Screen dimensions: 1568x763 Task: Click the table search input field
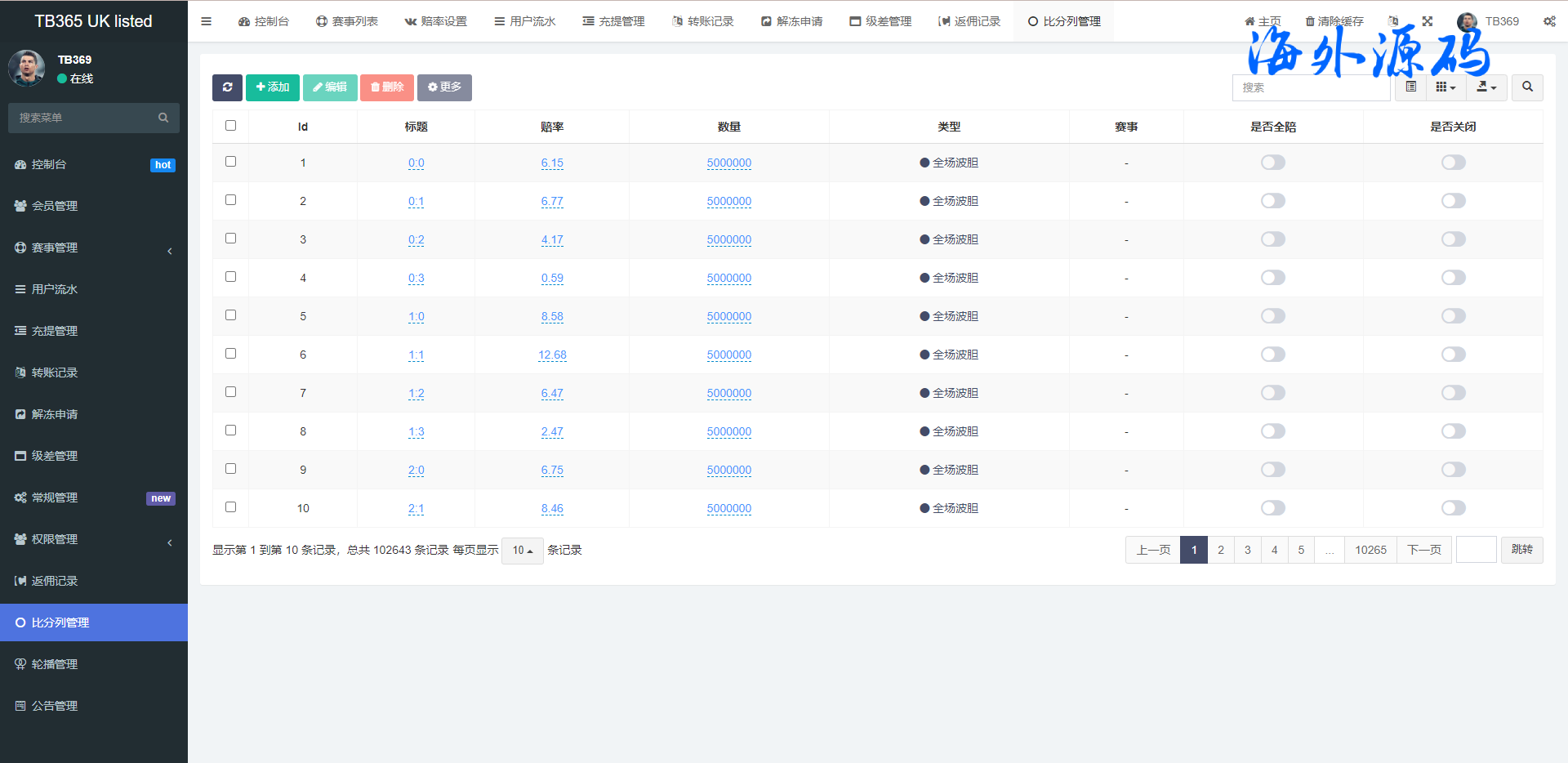[x=1311, y=87]
